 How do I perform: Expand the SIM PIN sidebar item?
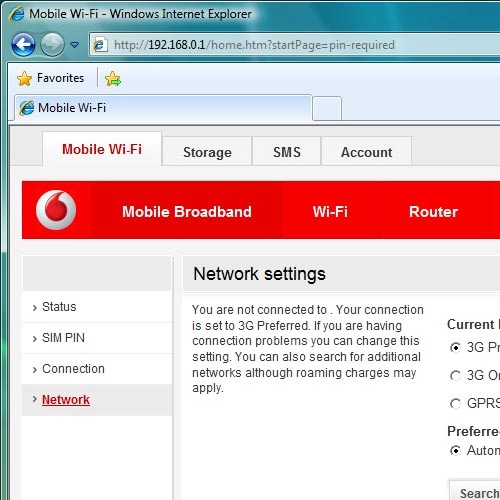coord(97,338)
